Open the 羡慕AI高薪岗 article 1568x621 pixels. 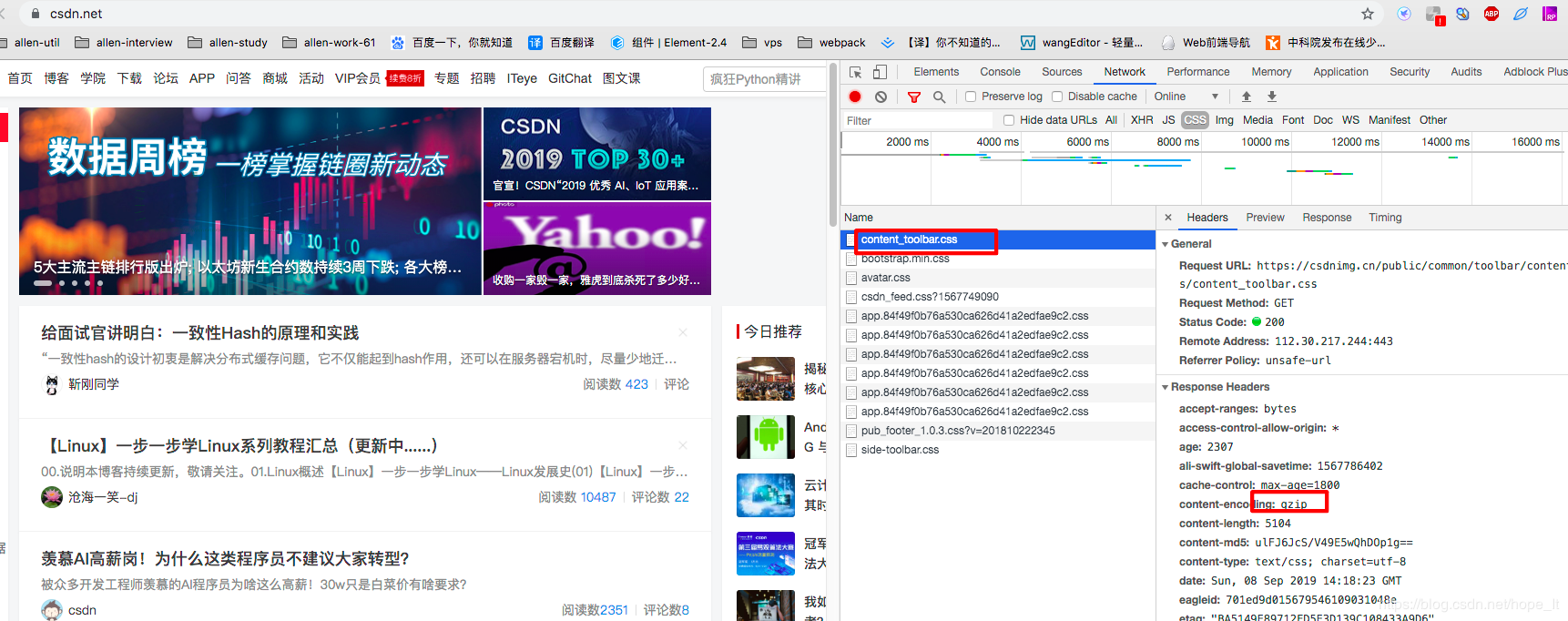[x=225, y=559]
